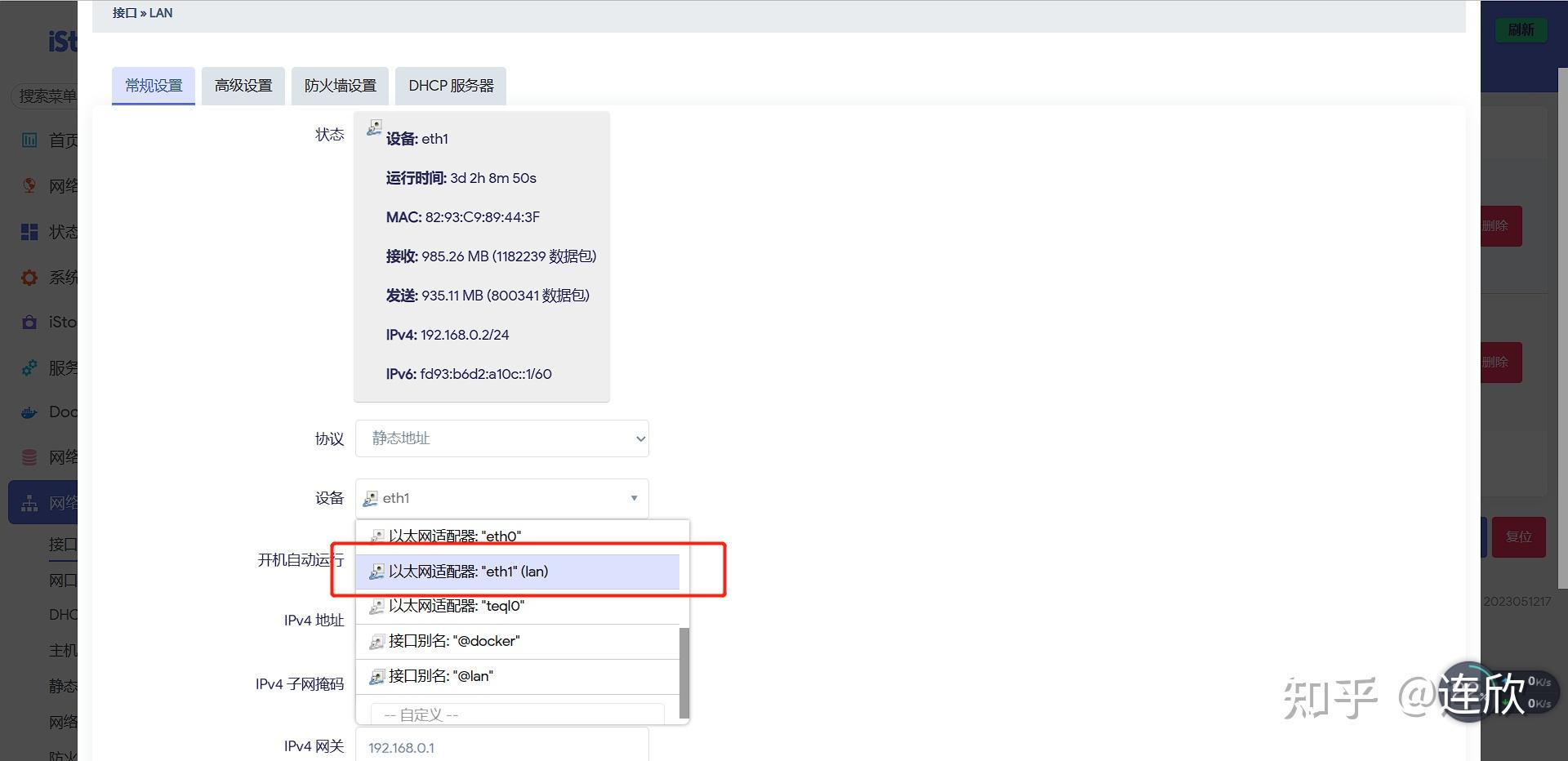Click the upper red 删除 button
The width and height of the screenshot is (1568, 761).
1501,226
